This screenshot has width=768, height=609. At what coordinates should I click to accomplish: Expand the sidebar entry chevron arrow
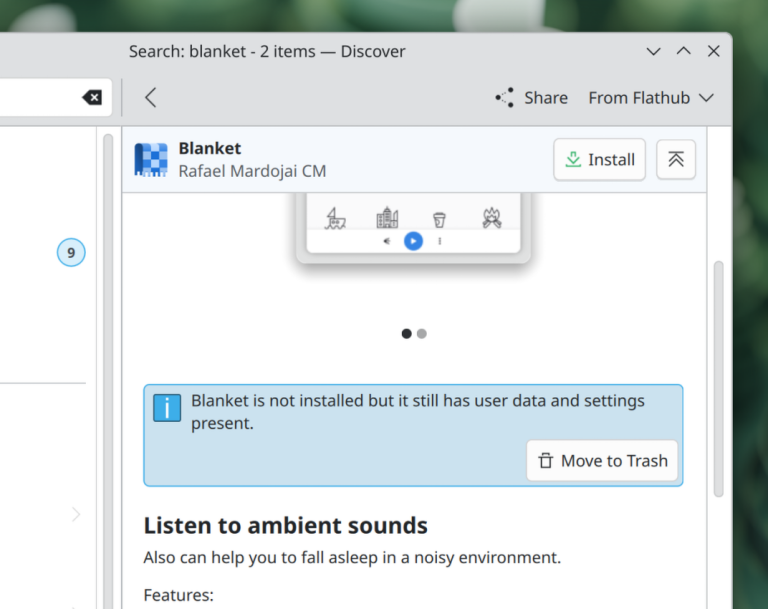75,514
